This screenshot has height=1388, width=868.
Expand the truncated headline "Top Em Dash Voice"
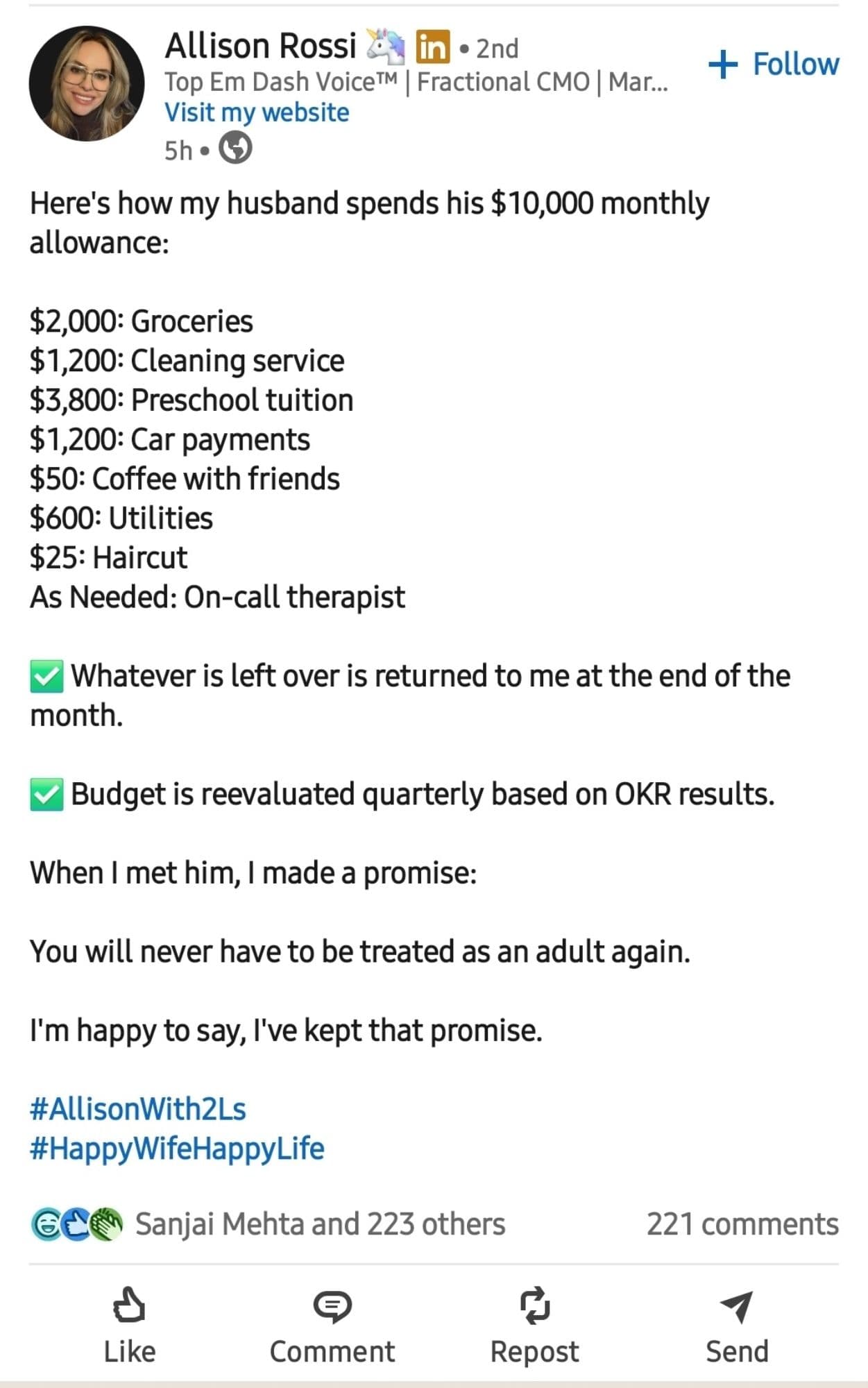416,82
